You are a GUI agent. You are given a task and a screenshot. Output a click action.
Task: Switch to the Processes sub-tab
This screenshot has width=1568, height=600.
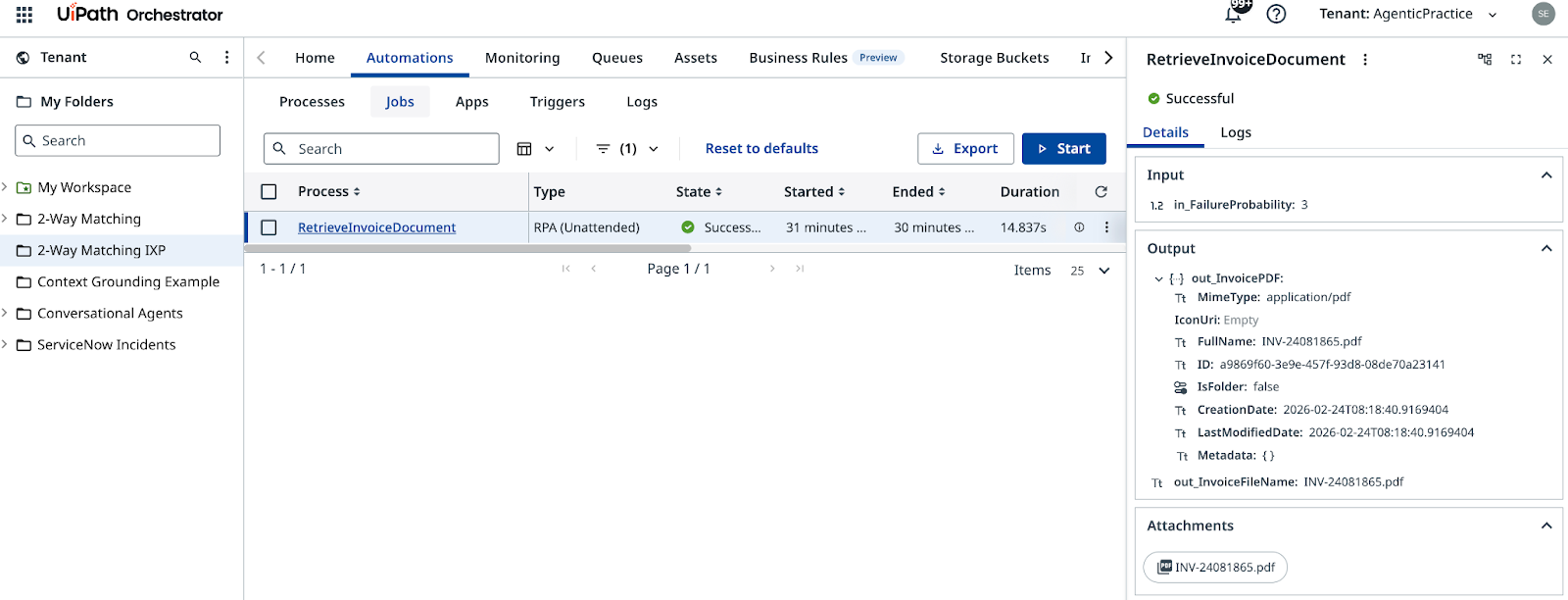tap(312, 102)
